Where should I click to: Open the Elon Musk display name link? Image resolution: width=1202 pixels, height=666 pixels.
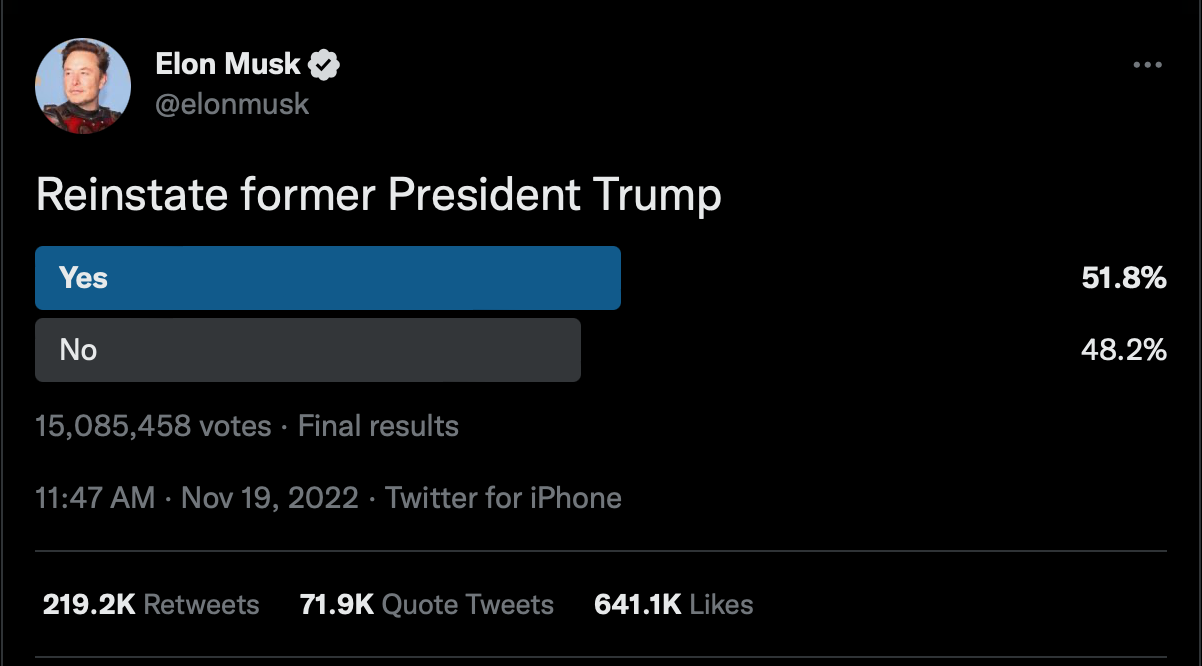pos(228,64)
